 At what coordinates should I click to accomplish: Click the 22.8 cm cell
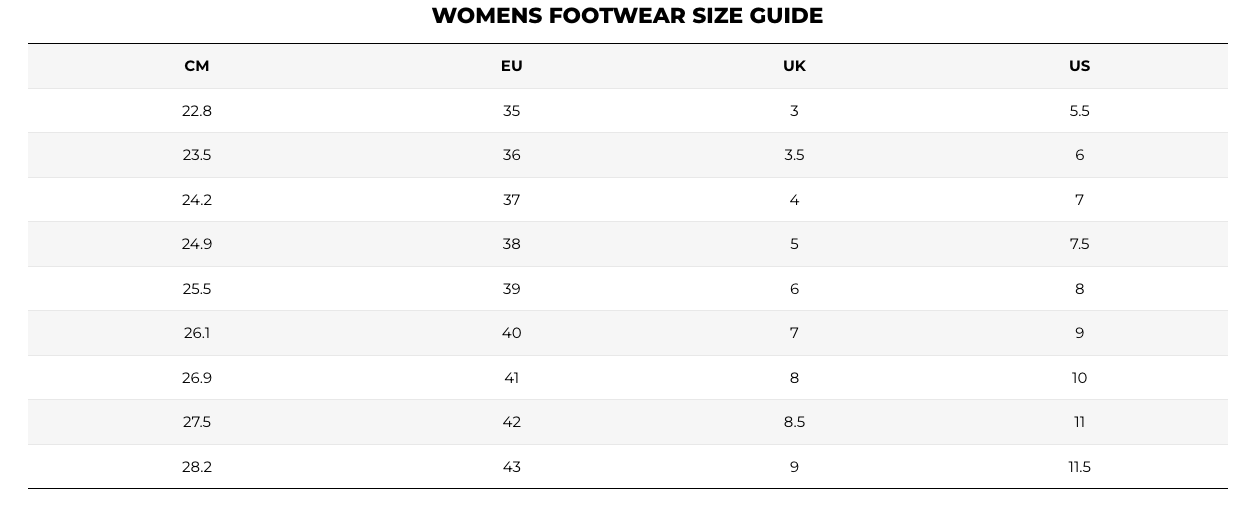coord(197,111)
